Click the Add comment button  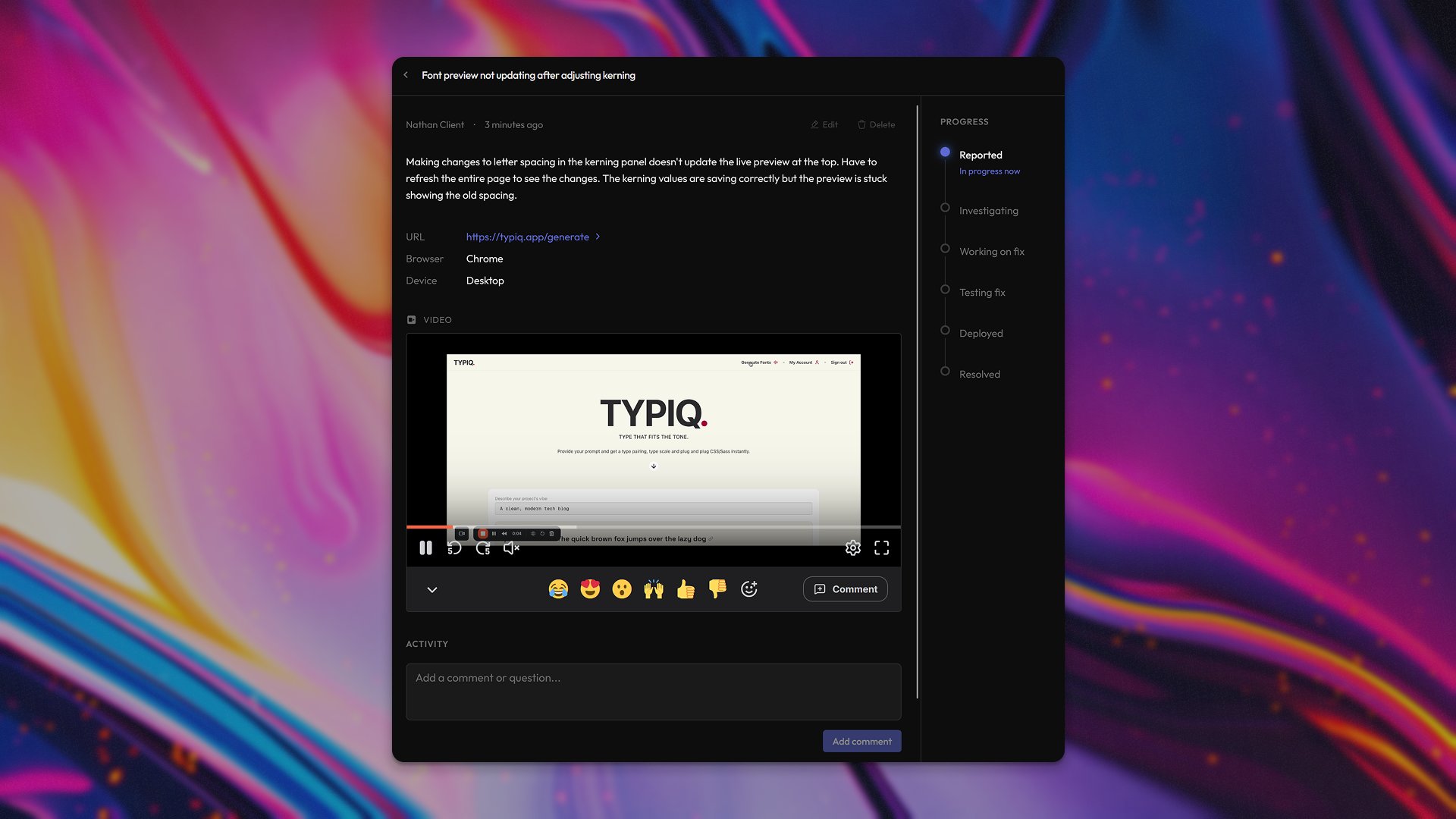coord(861,741)
